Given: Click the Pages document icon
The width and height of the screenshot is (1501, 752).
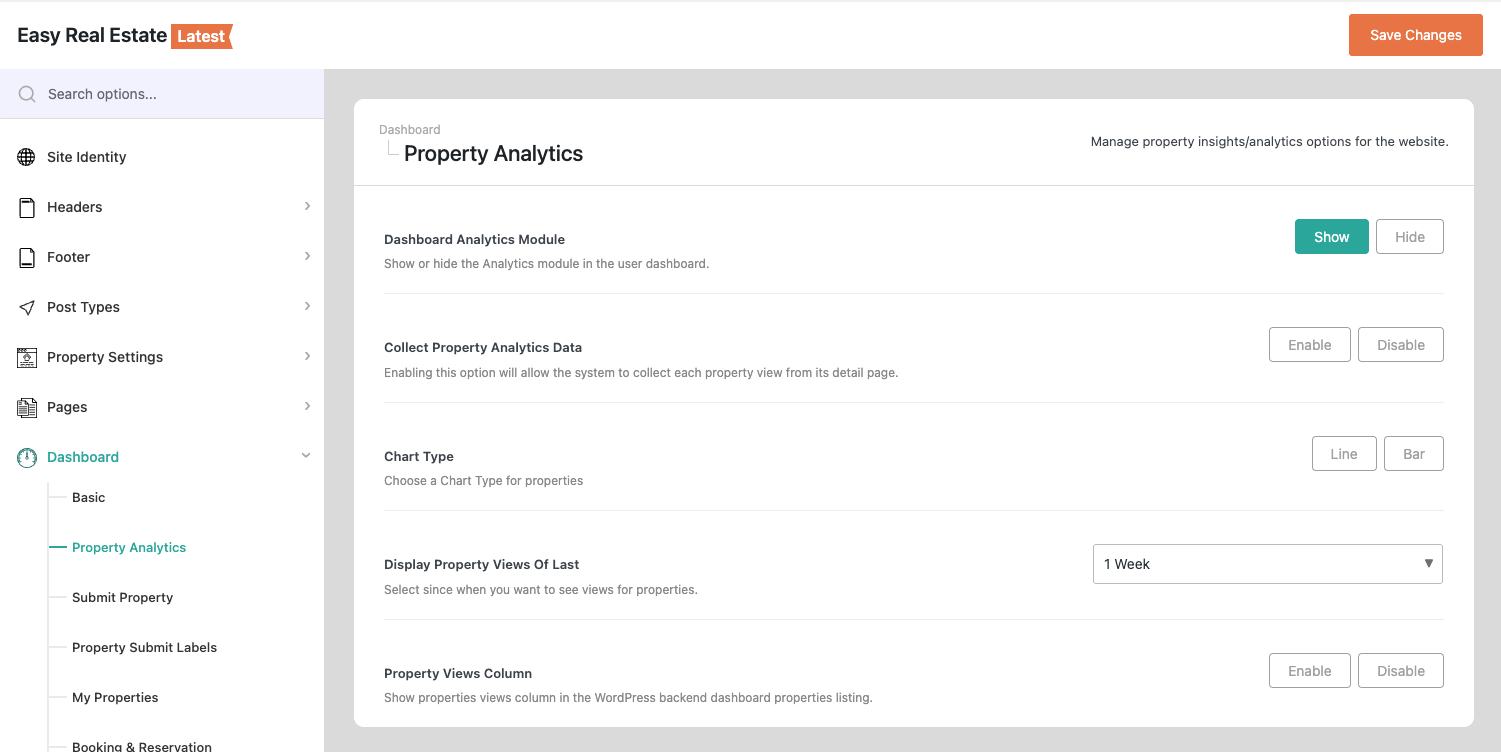Looking at the screenshot, I should tap(27, 407).
